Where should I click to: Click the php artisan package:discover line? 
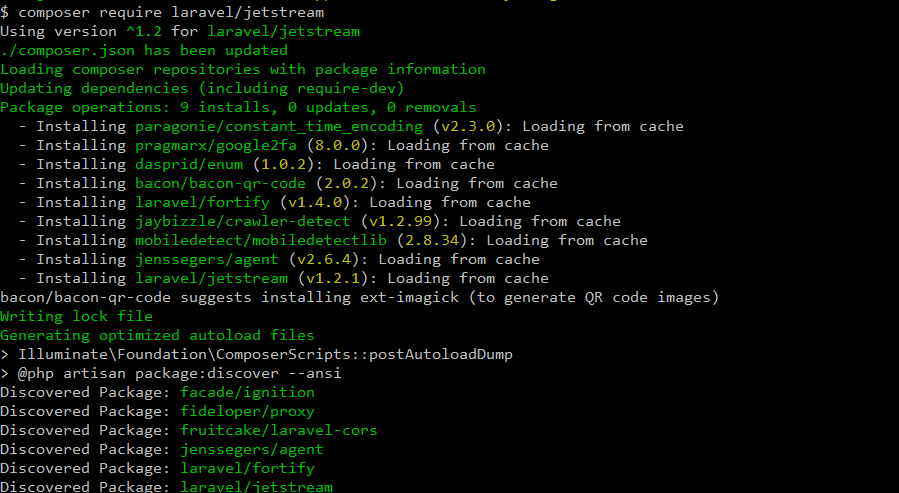tap(171, 373)
